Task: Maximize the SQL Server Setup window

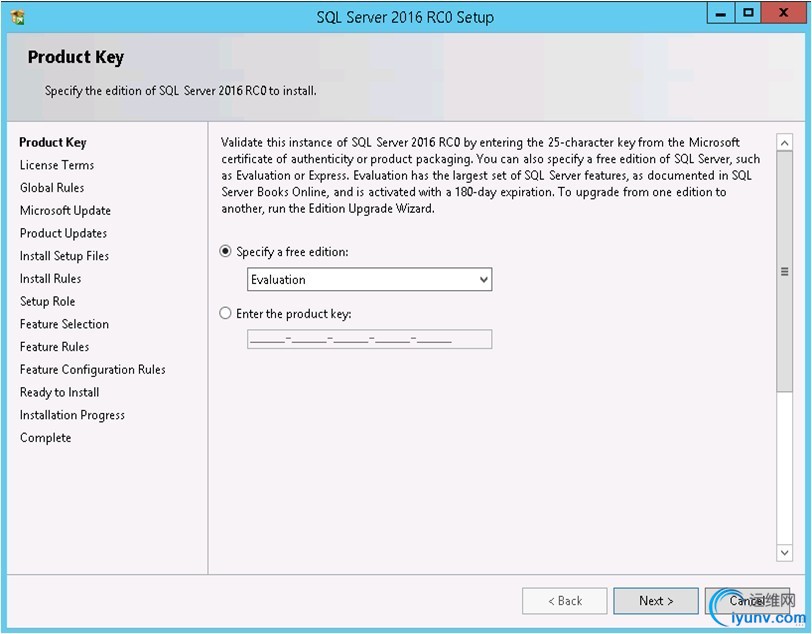Action: (748, 13)
